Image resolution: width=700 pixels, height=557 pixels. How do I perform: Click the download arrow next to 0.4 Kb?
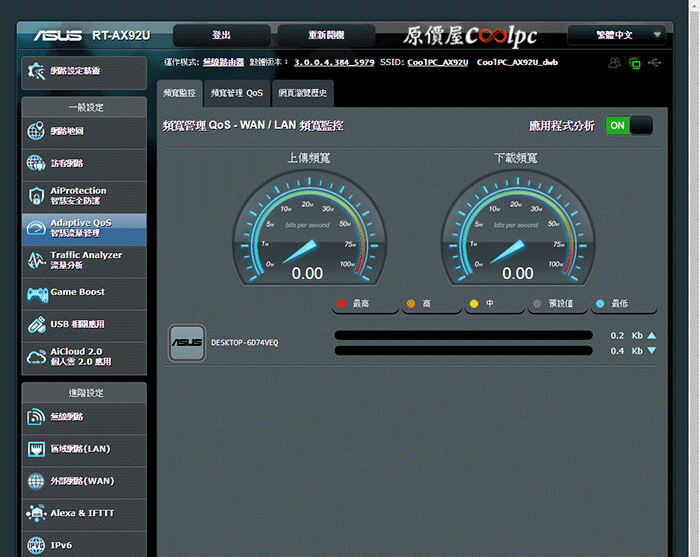click(651, 351)
